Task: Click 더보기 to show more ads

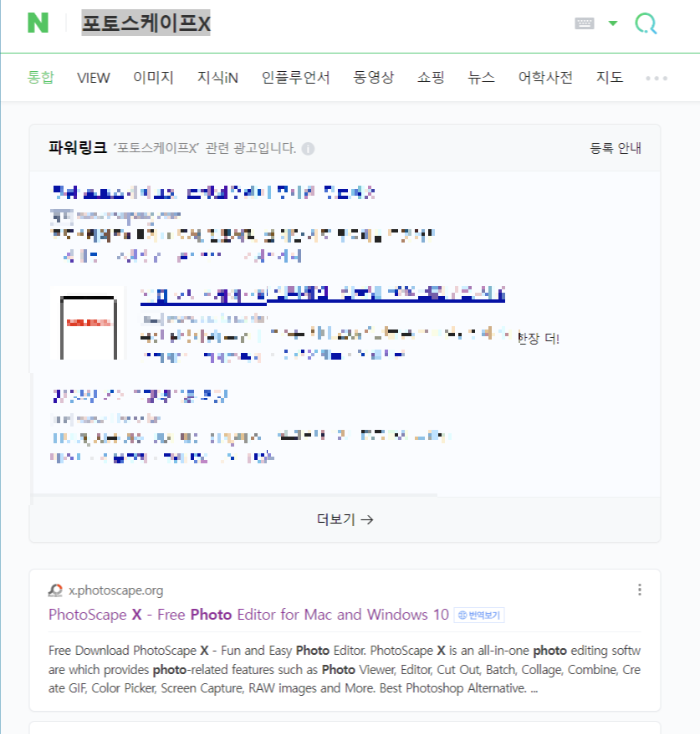Action: pos(345,519)
